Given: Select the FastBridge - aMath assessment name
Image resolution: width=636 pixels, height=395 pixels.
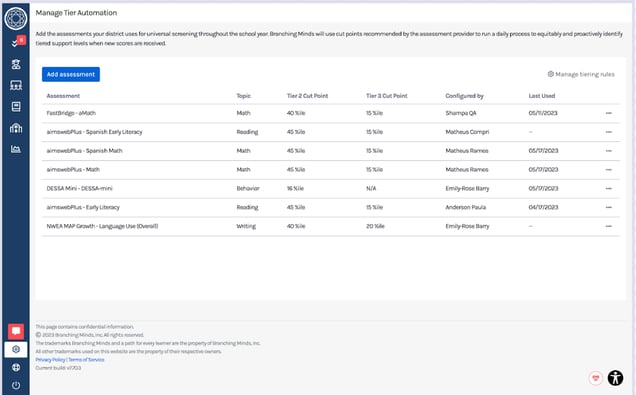Looking at the screenshot, I should [71, 113].
